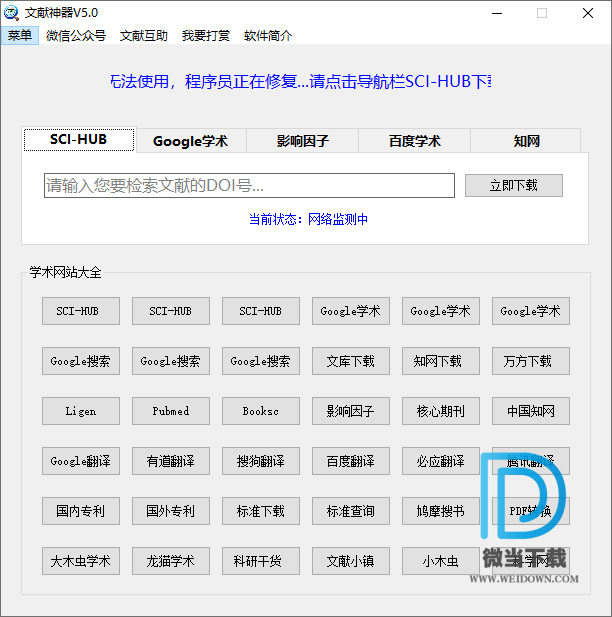Open the 百度翻译 button
Image resolution: width=612 pixels, height=617 pixels.
pos(351,461)
